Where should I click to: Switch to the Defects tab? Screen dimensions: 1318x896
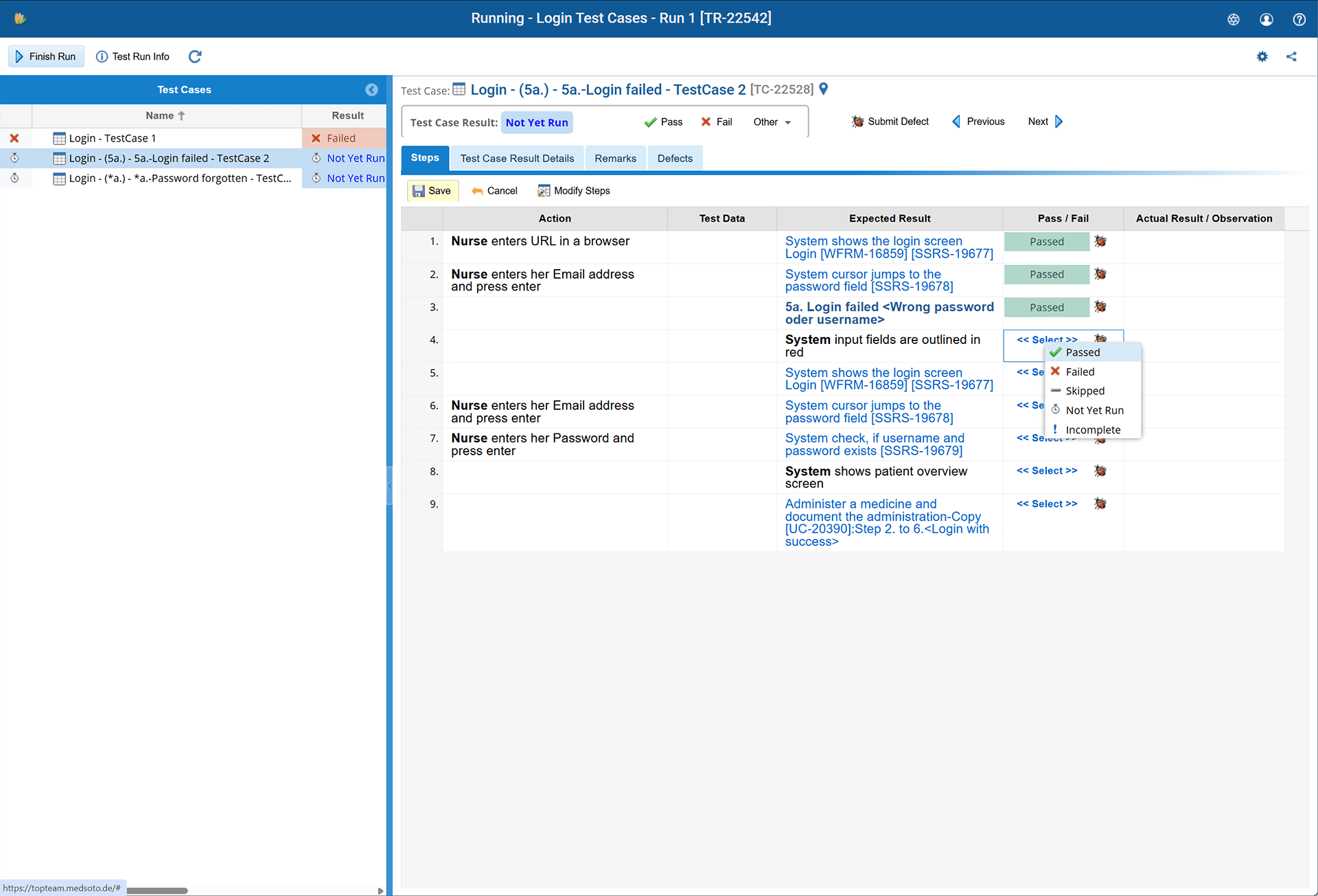coord(675,159)
